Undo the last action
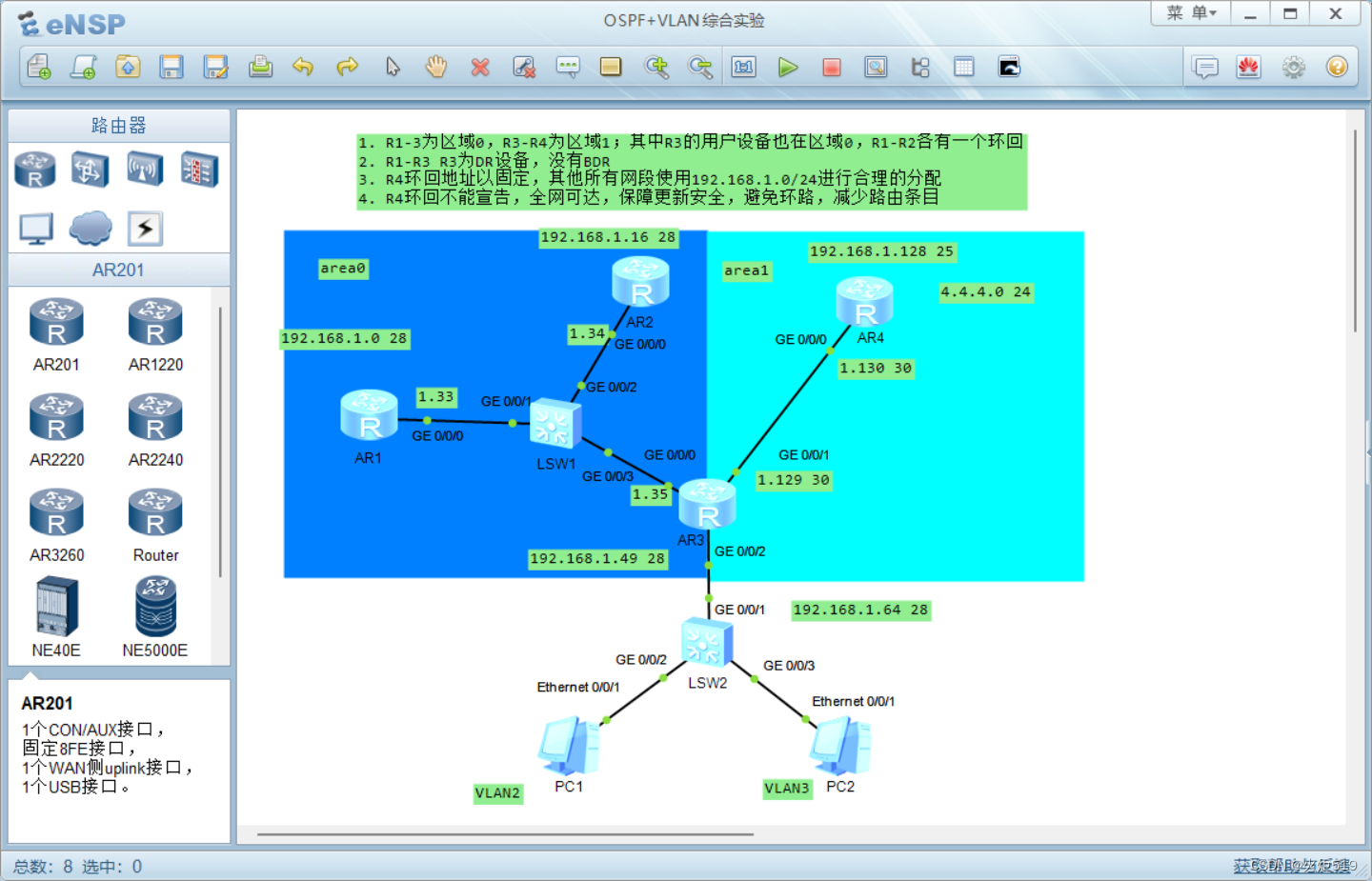This screenshot has height=881, width=1372. 303,67
